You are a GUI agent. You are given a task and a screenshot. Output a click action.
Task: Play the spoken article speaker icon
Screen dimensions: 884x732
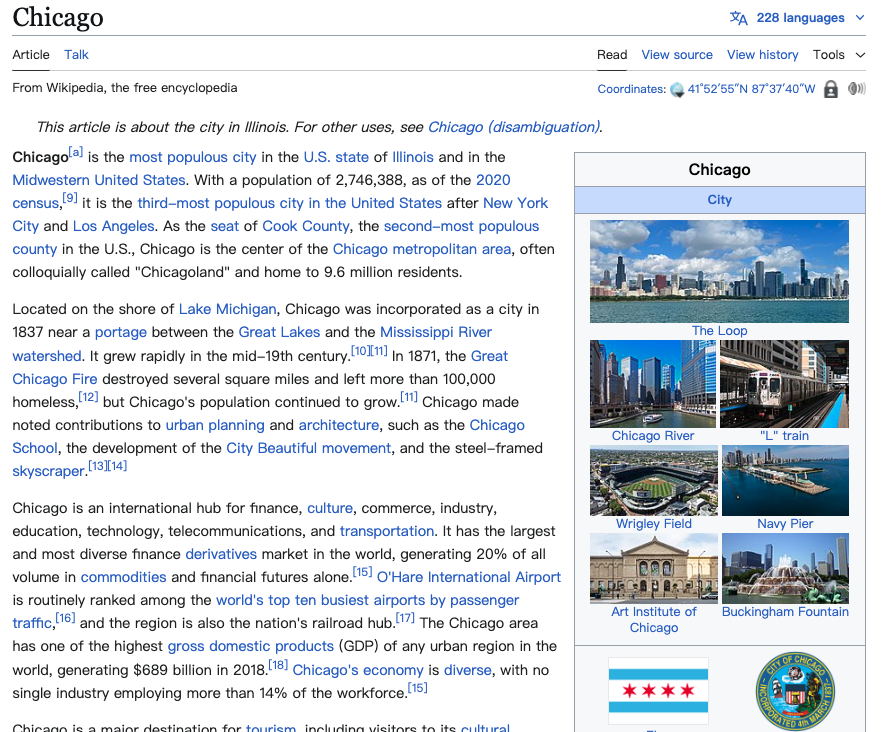(856, 89)
